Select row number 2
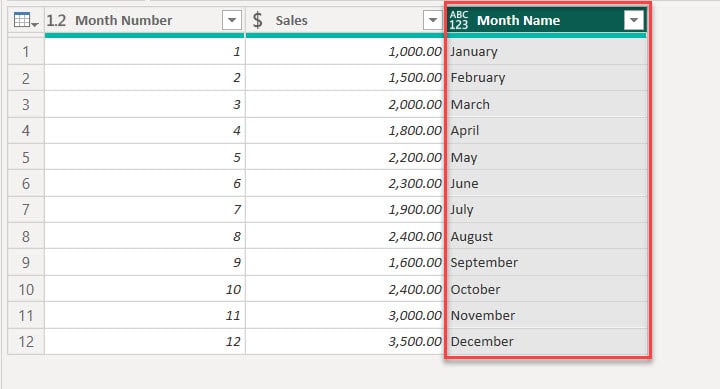 pos(26,78)
